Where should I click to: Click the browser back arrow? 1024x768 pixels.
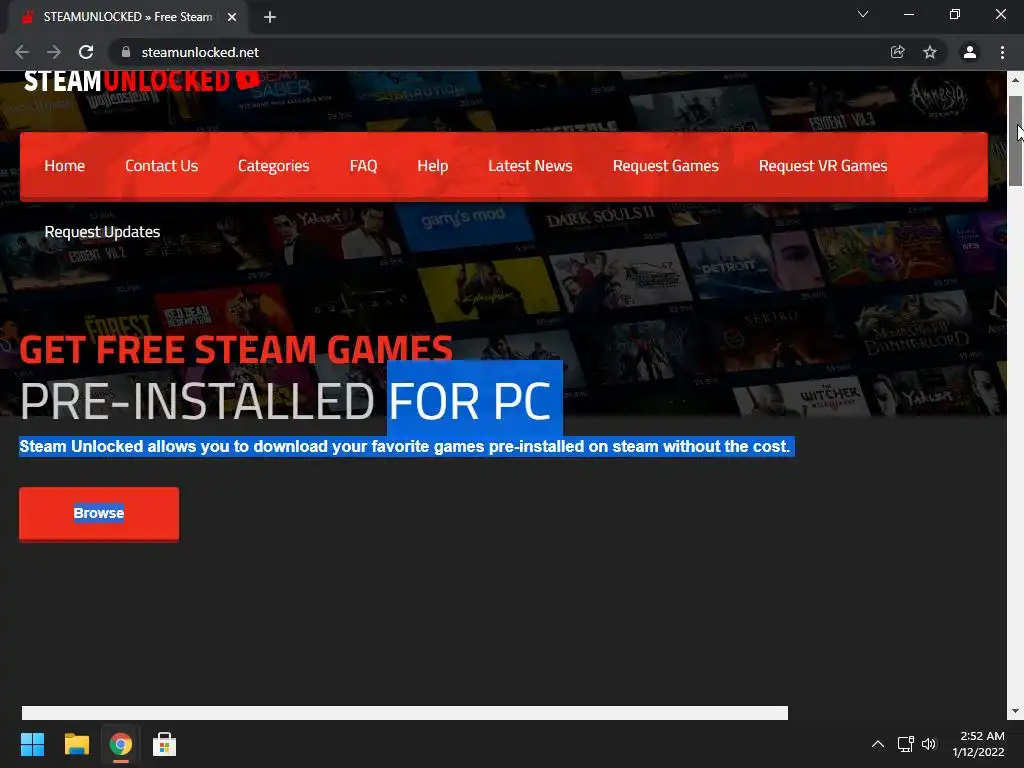[22, 52]
